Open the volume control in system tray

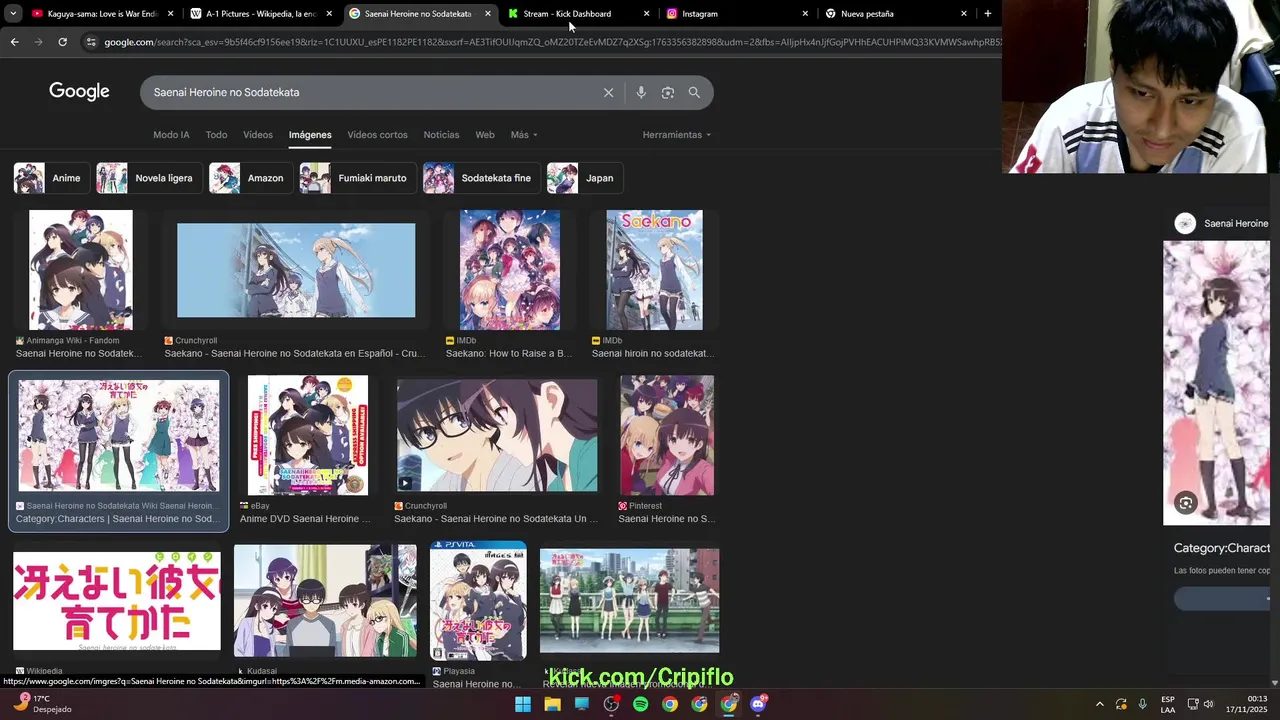1208,704
